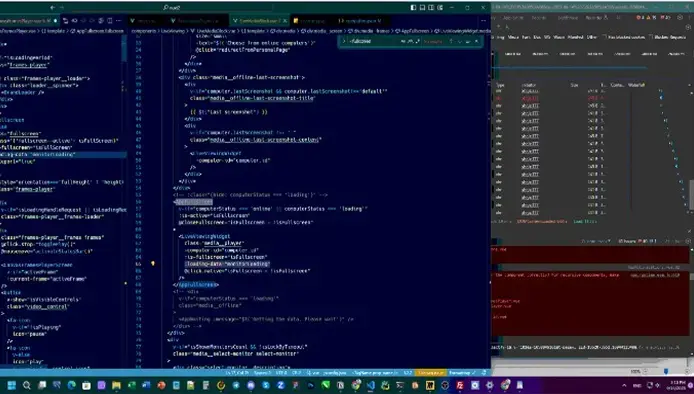Select the red failed network request row
The width and height of the screenshot is (694, 394).
pos(589,98)
